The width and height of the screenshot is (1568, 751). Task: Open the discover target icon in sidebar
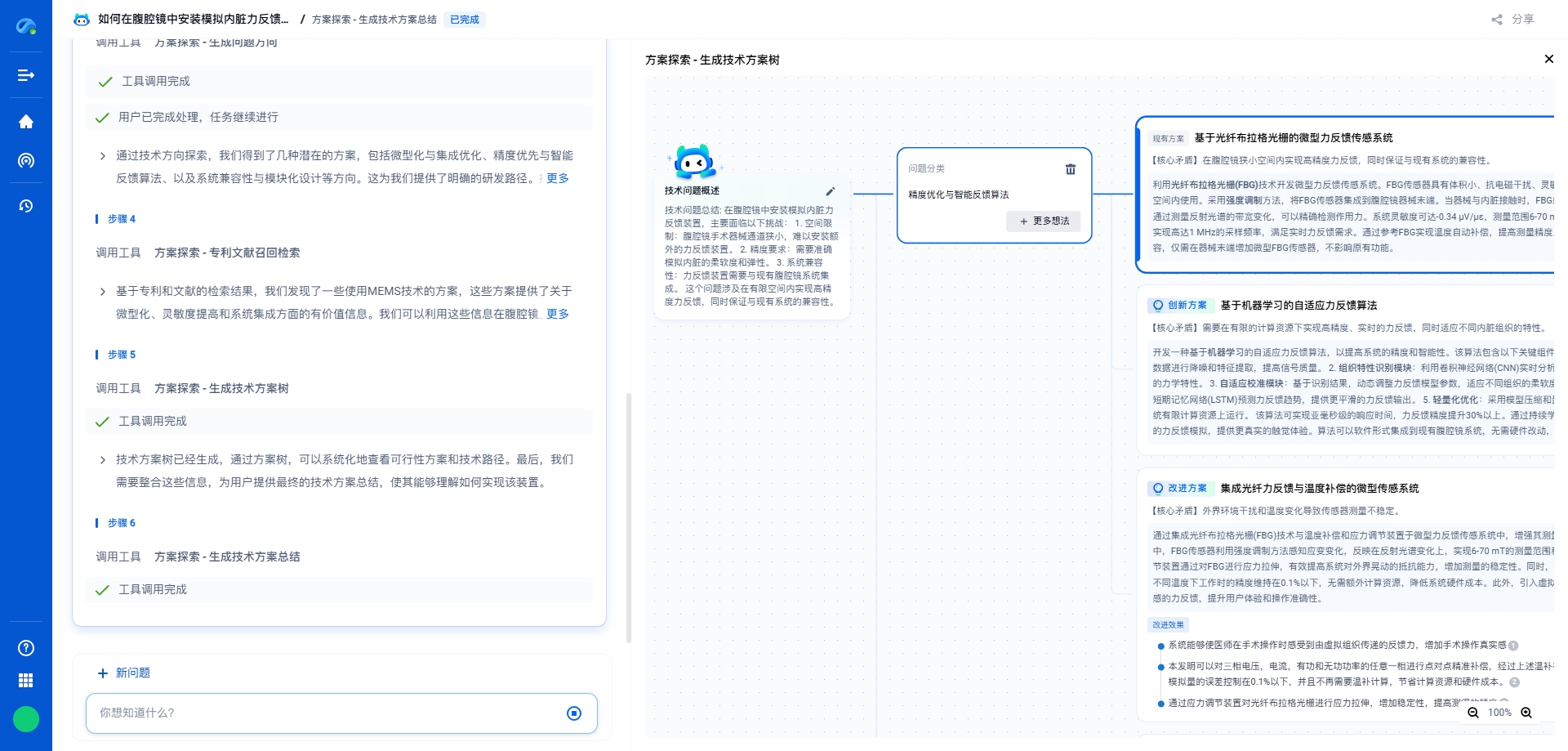click(26, 161)
